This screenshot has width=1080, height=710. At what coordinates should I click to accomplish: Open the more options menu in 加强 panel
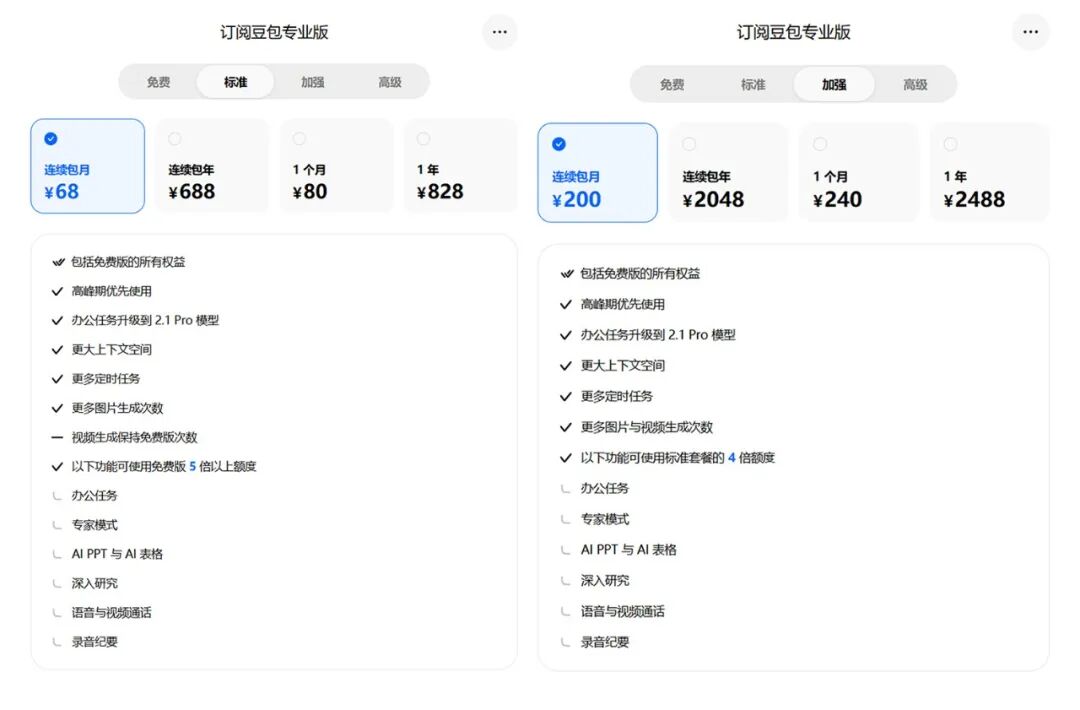1030,32
